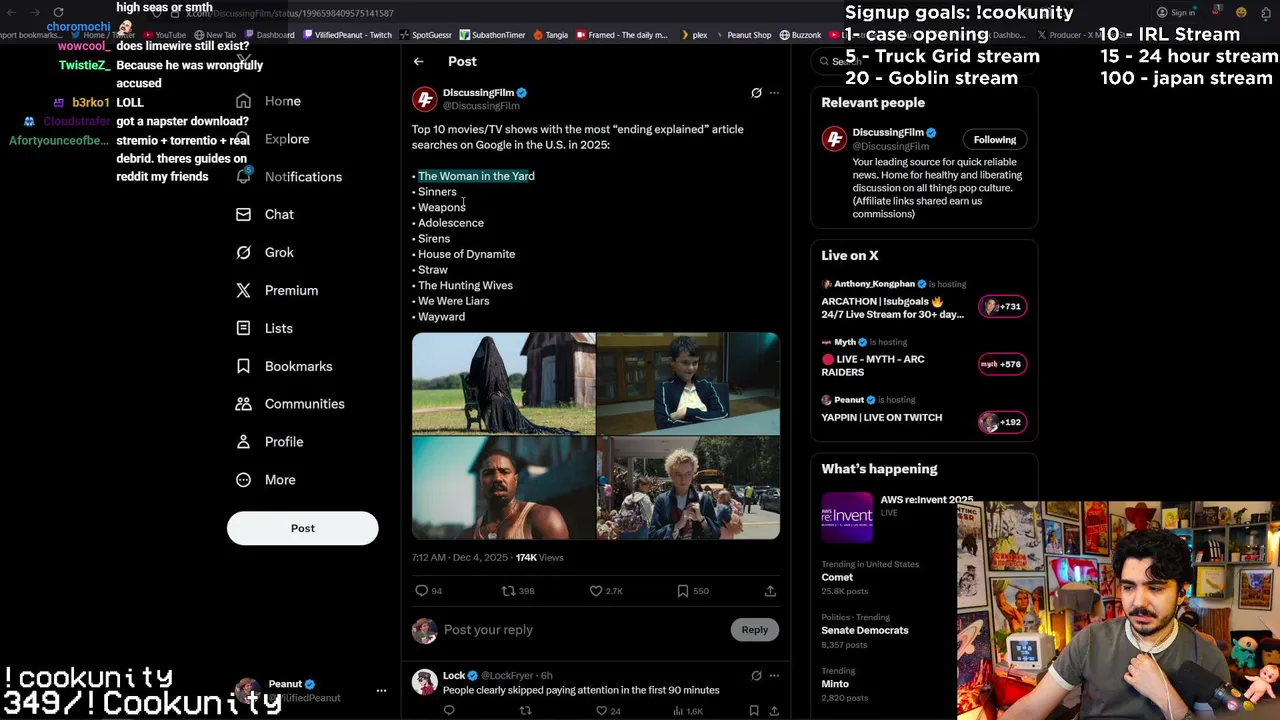
Task: Open DiscussingFilm in Relevant people
Action: tap(888, 132)
